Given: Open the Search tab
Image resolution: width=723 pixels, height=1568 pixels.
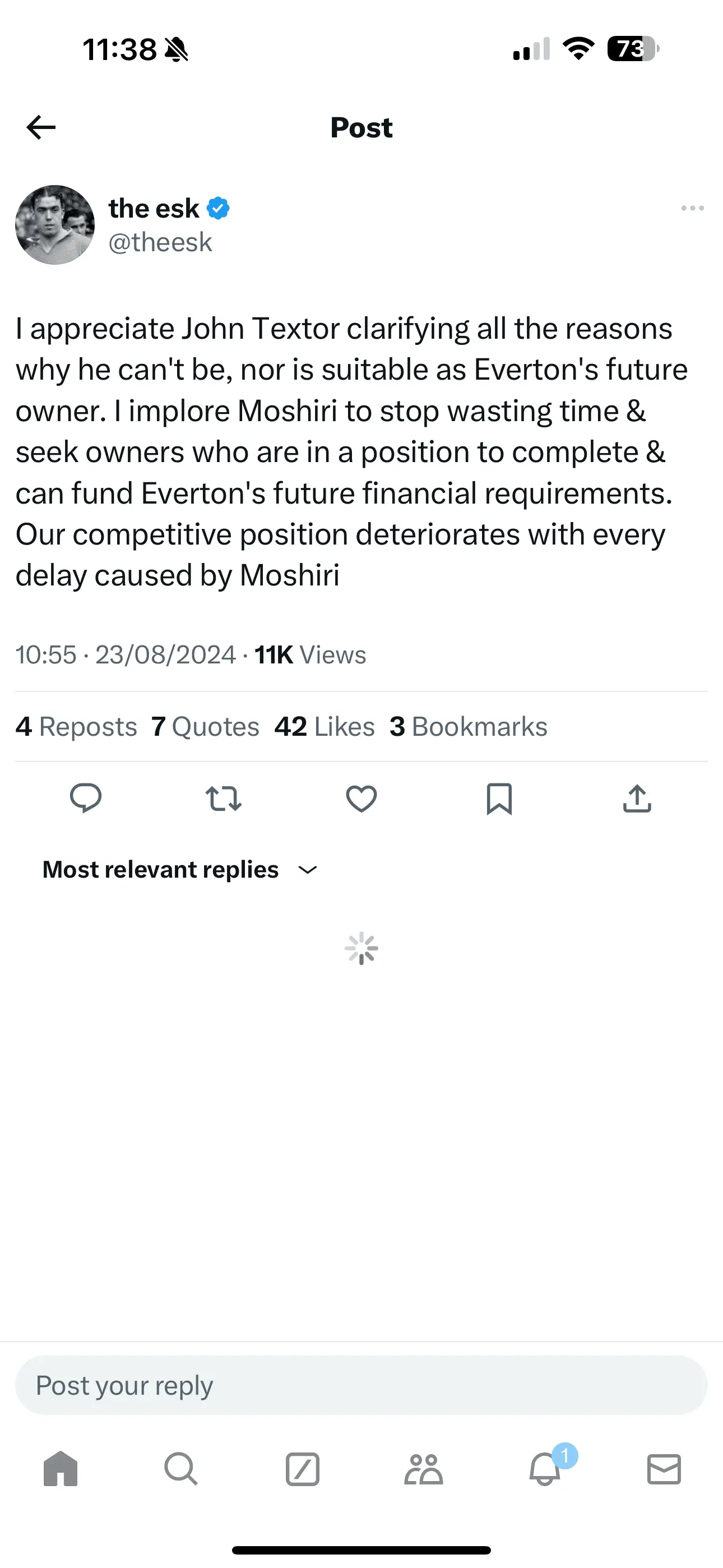Looking at the screenshot, I should point(180,1469).
